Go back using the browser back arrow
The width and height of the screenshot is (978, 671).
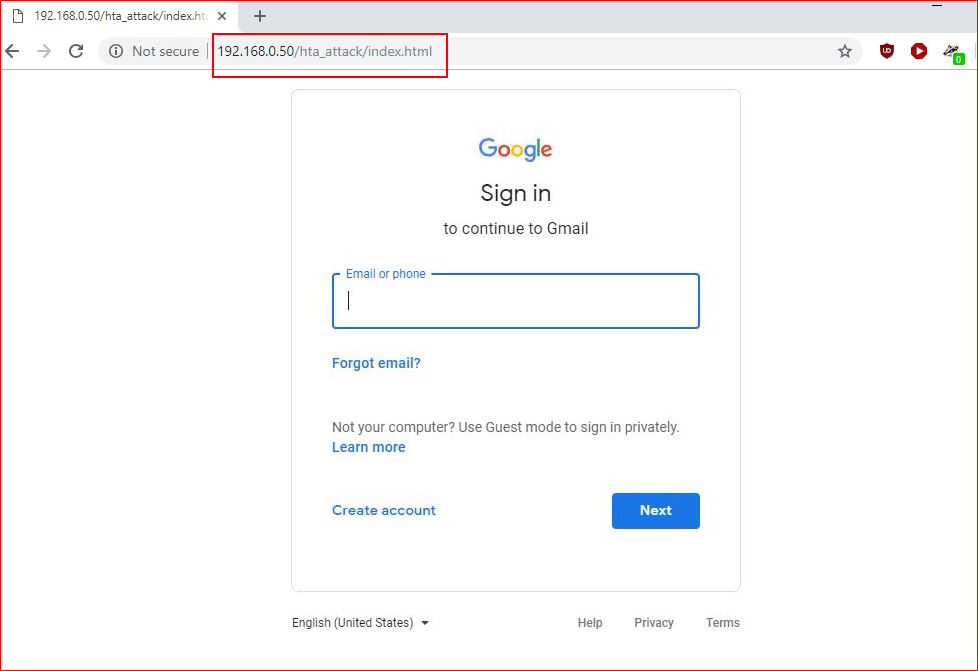pyautogui.click(x=12, y=51)
